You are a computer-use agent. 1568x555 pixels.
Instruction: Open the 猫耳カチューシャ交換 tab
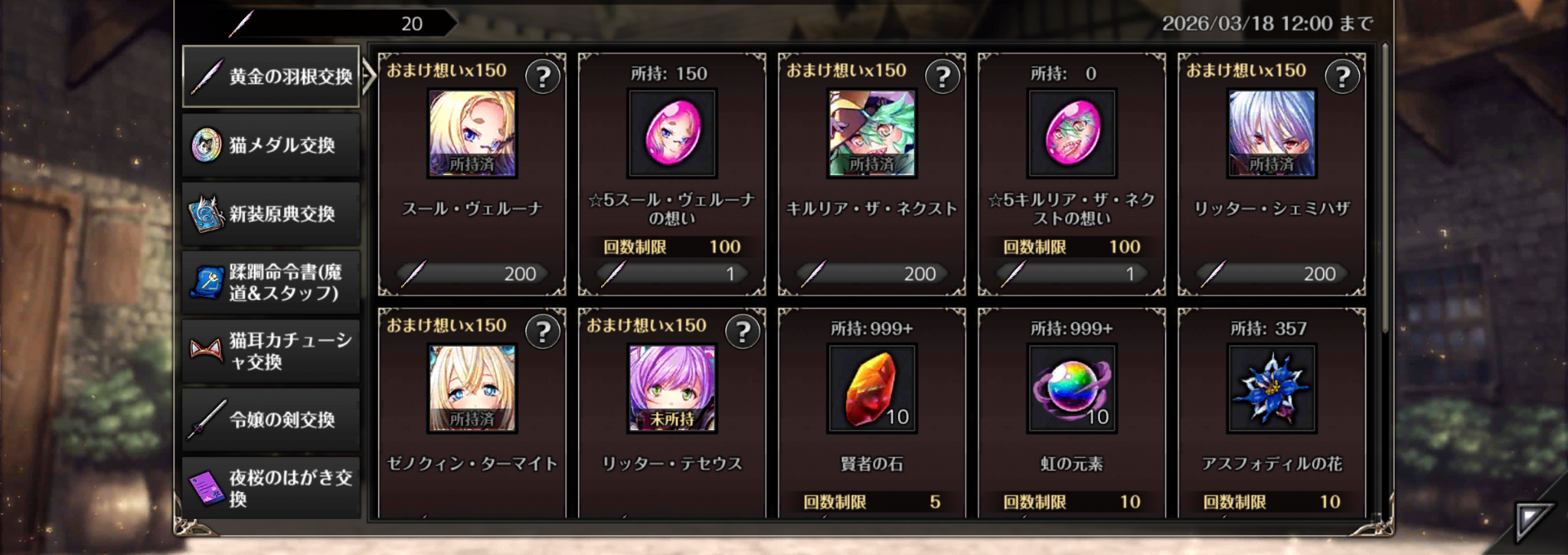271,351
